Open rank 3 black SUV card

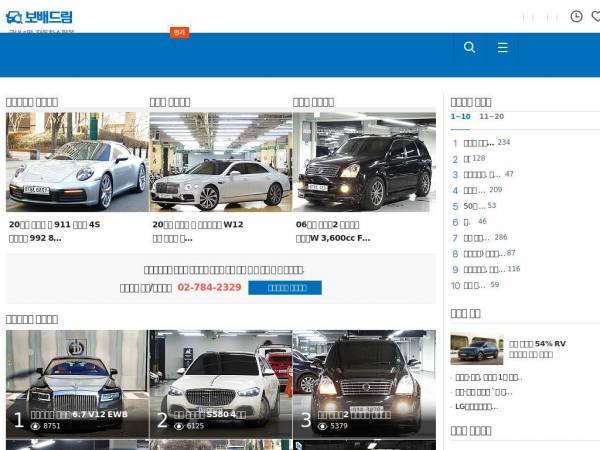[364, 384]
